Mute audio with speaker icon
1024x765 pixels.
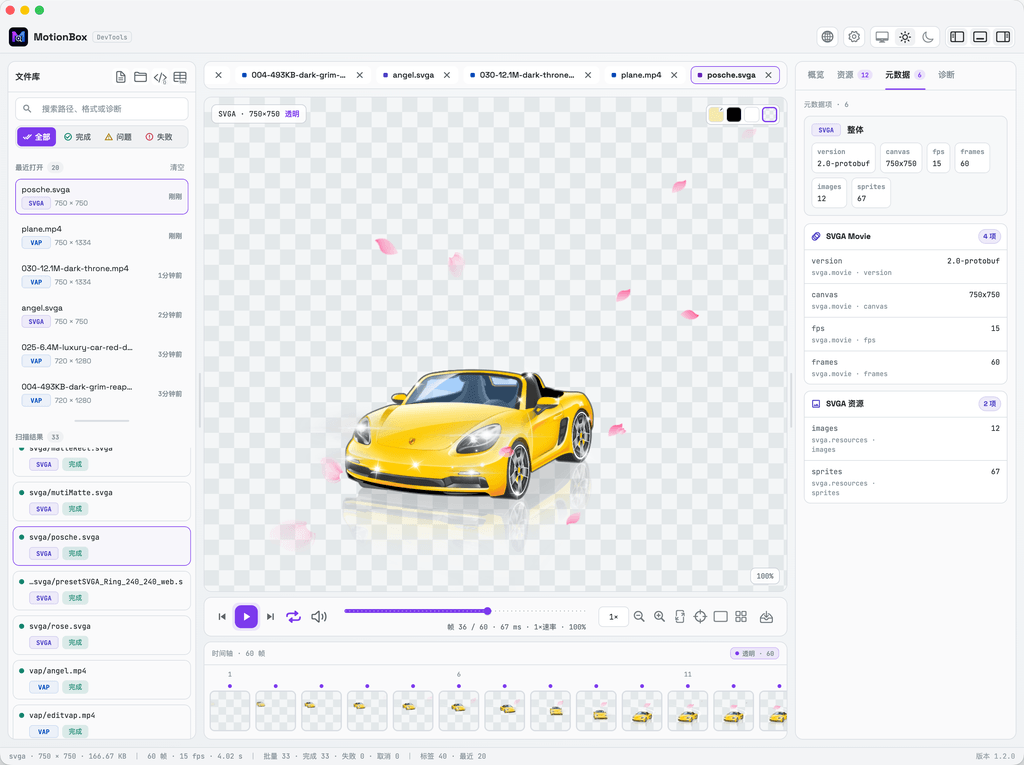[319, 617]
